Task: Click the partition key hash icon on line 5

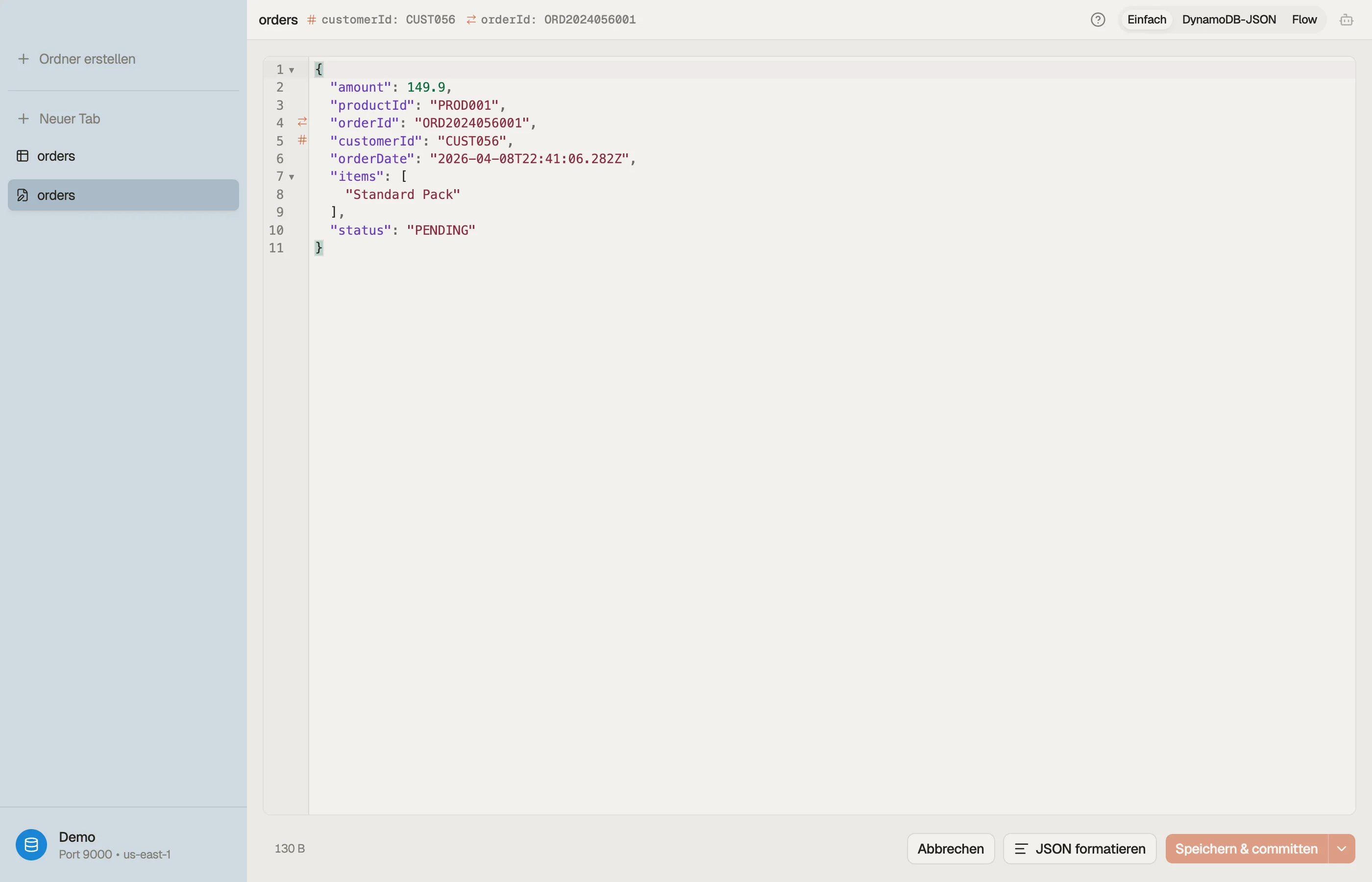Action: coord(302,140)
